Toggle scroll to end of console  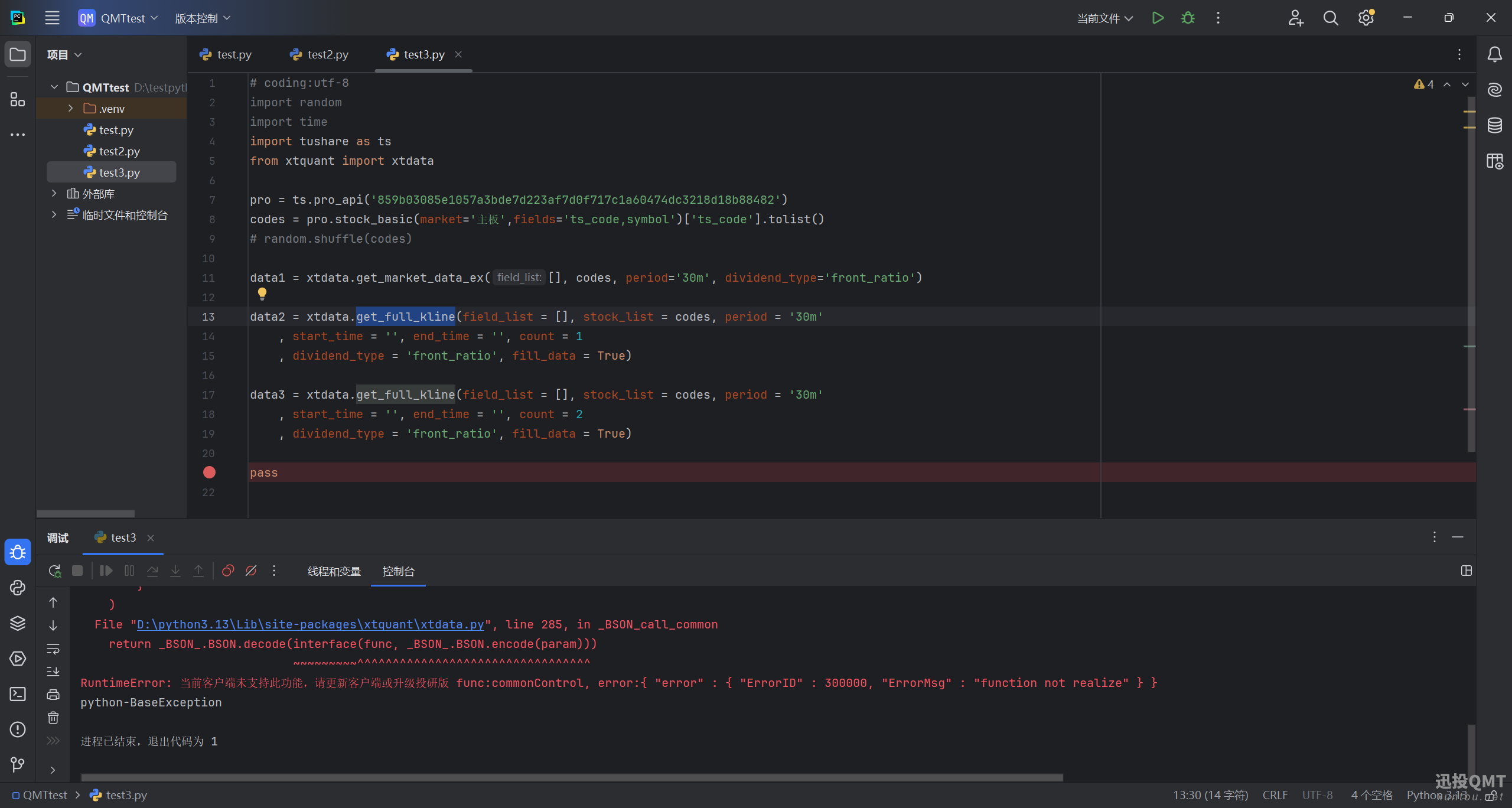(x=53, y=672)
